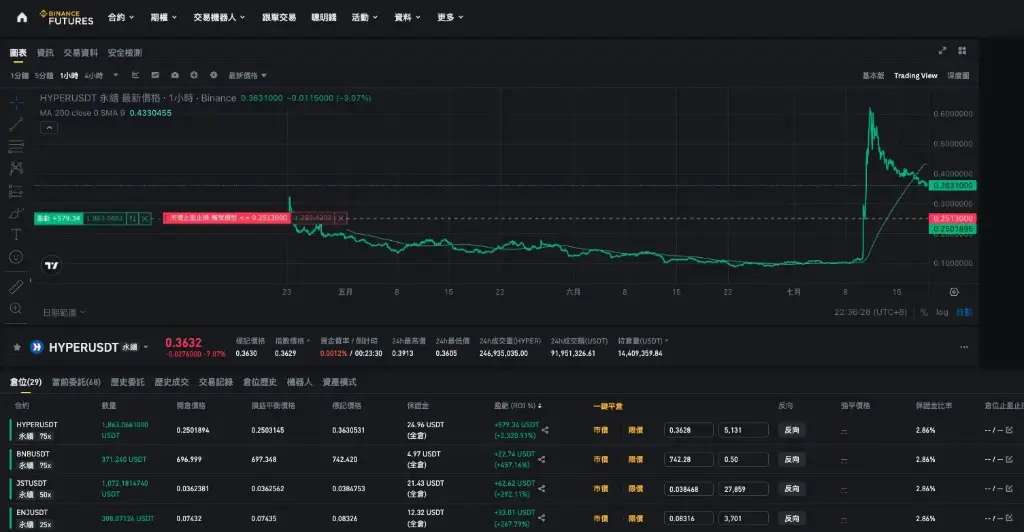Open the multi-chart grid layout icon
Screen dimensions: 1024x532
pyautogui.click(x=962, y=50)
